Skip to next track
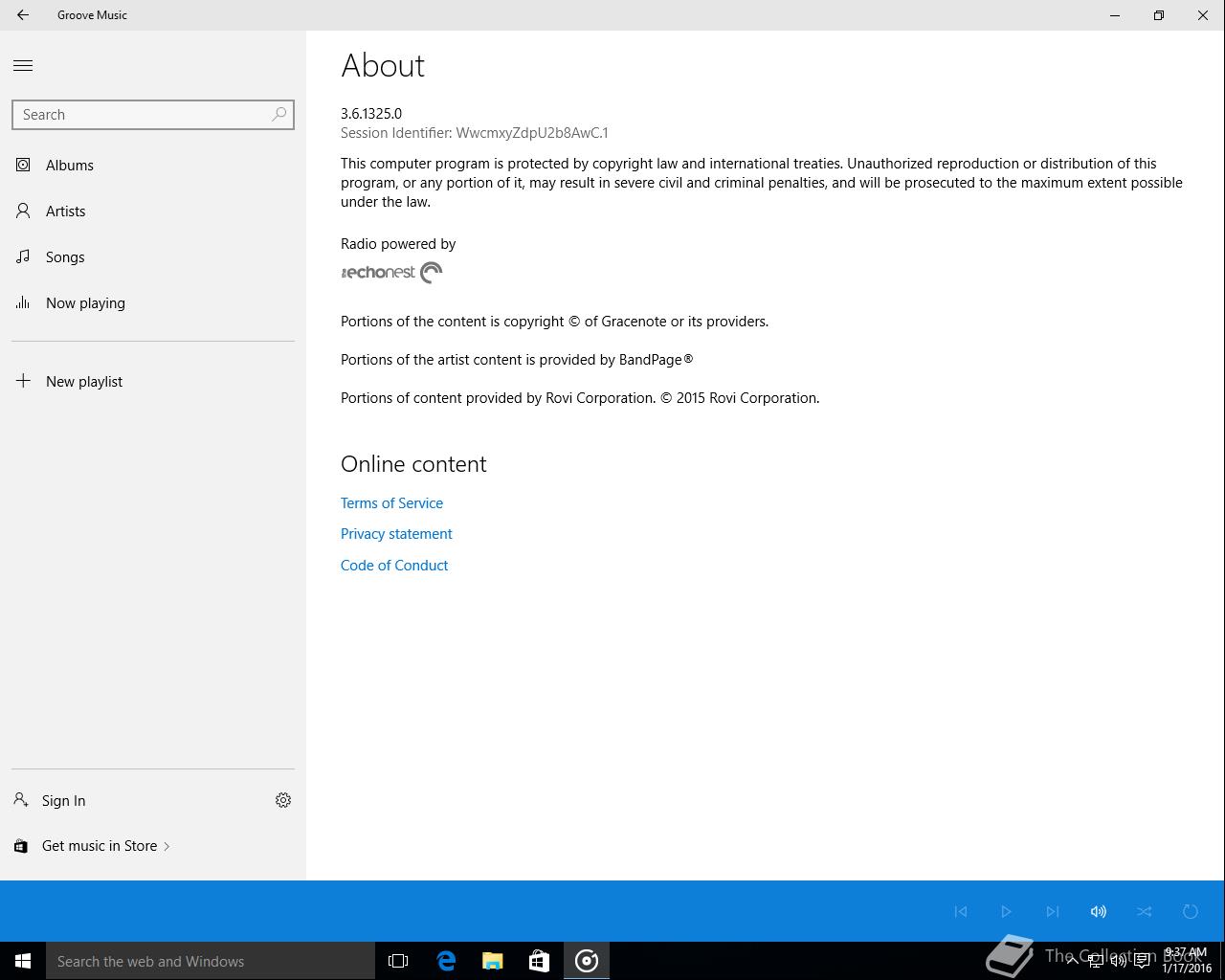This screenshot has width=1225, height=980. tap(1053, 912)
